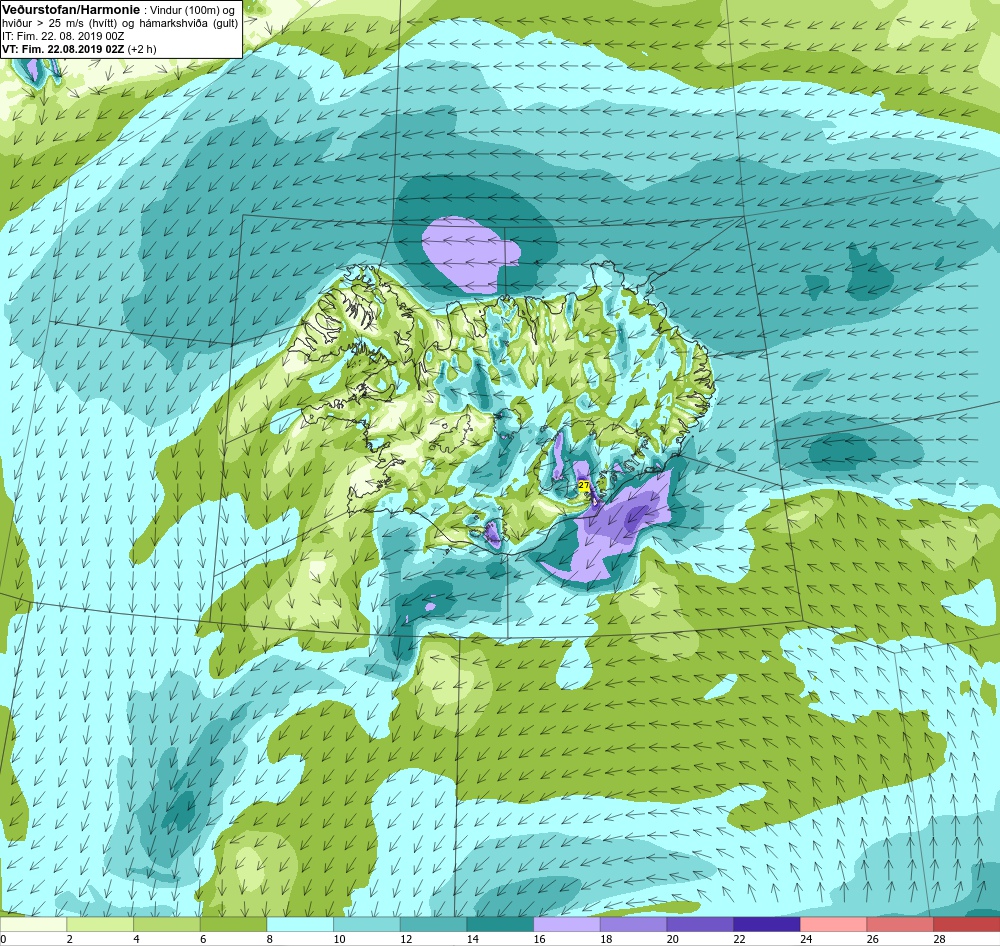Click the legend scale number 8
This screenshot has width=1000, height=946.
(x=270, y=939)
